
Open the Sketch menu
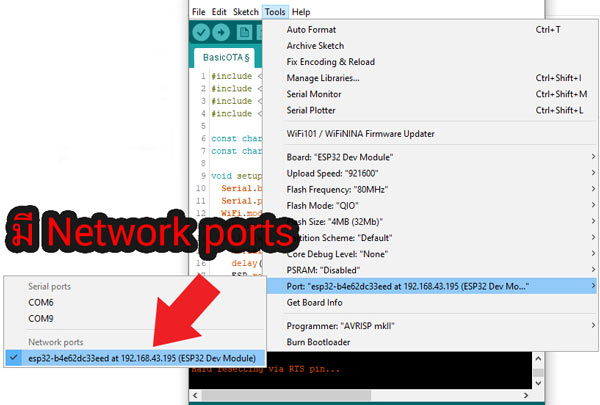[x=246, y=12]
